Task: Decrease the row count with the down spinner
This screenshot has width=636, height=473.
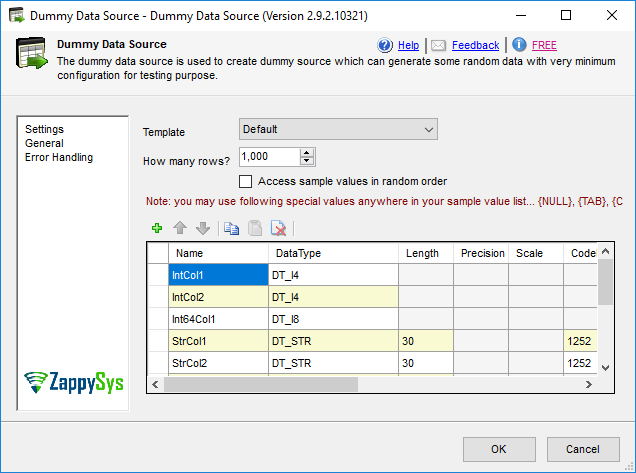Action: [307, 161]
